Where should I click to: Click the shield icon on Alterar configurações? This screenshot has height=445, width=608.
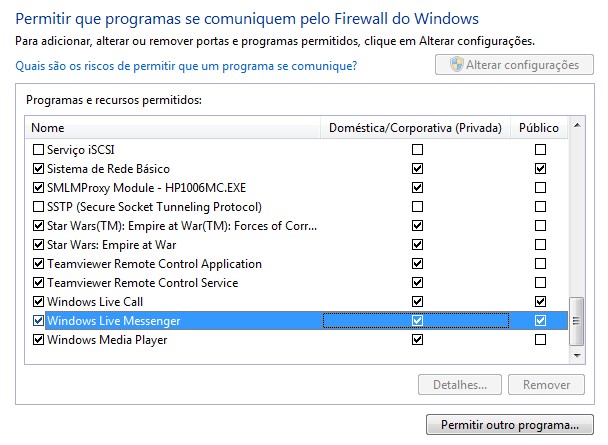456,65
